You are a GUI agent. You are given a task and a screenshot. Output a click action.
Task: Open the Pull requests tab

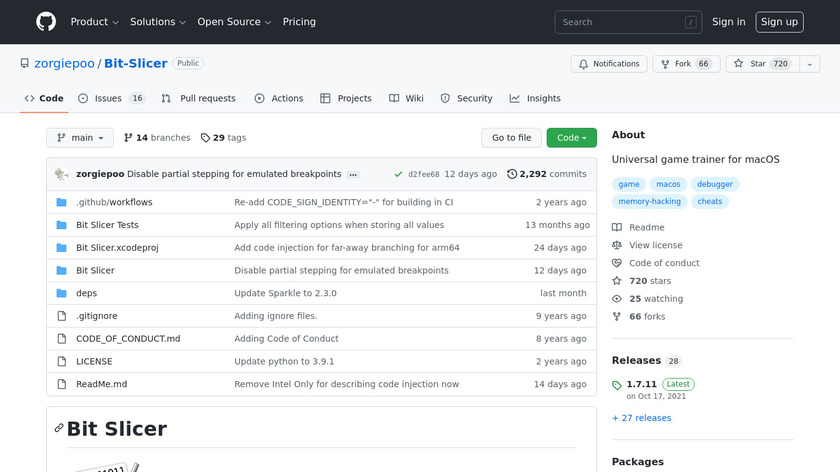coord(198,99)
